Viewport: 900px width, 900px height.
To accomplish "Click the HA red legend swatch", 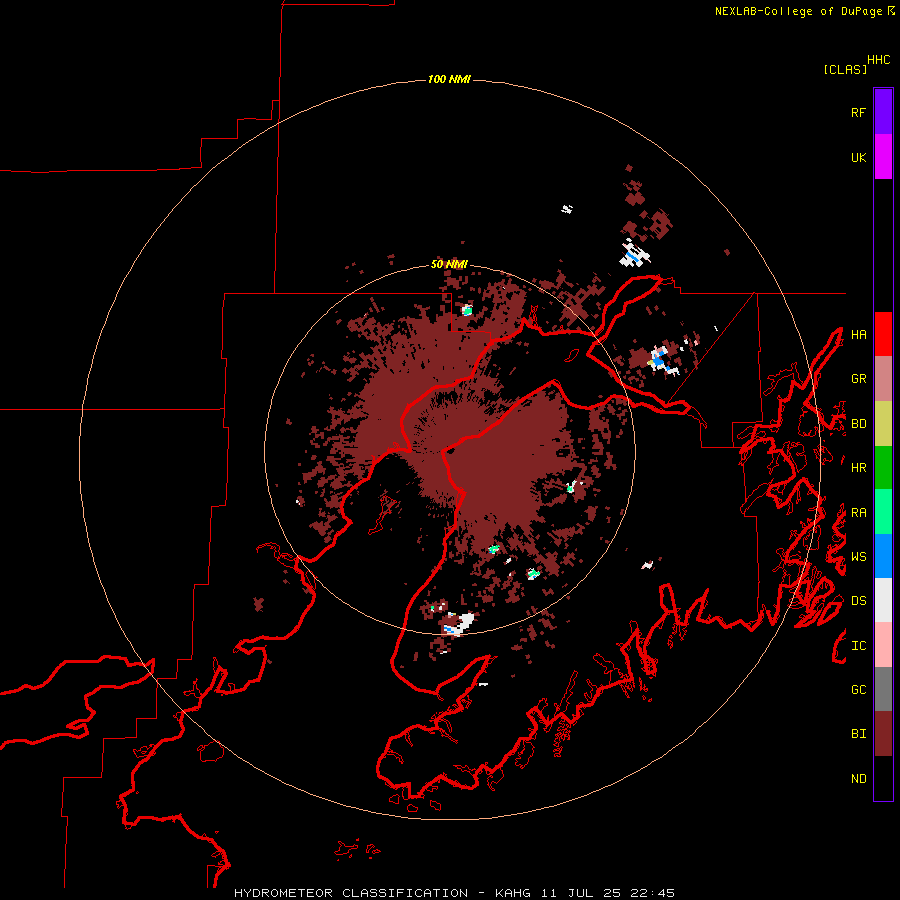I will (883, 334).
